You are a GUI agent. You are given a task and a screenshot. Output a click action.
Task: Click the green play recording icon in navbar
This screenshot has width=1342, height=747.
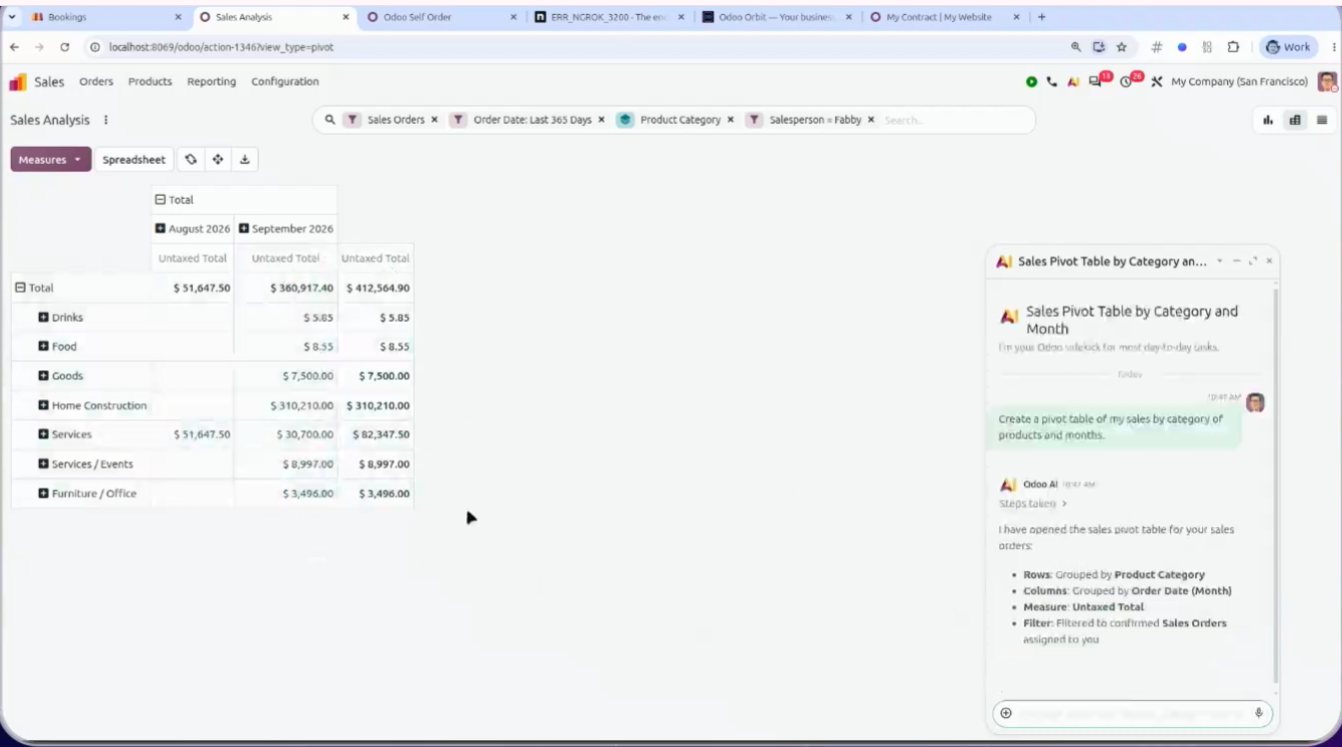(x=1031, y=82)
